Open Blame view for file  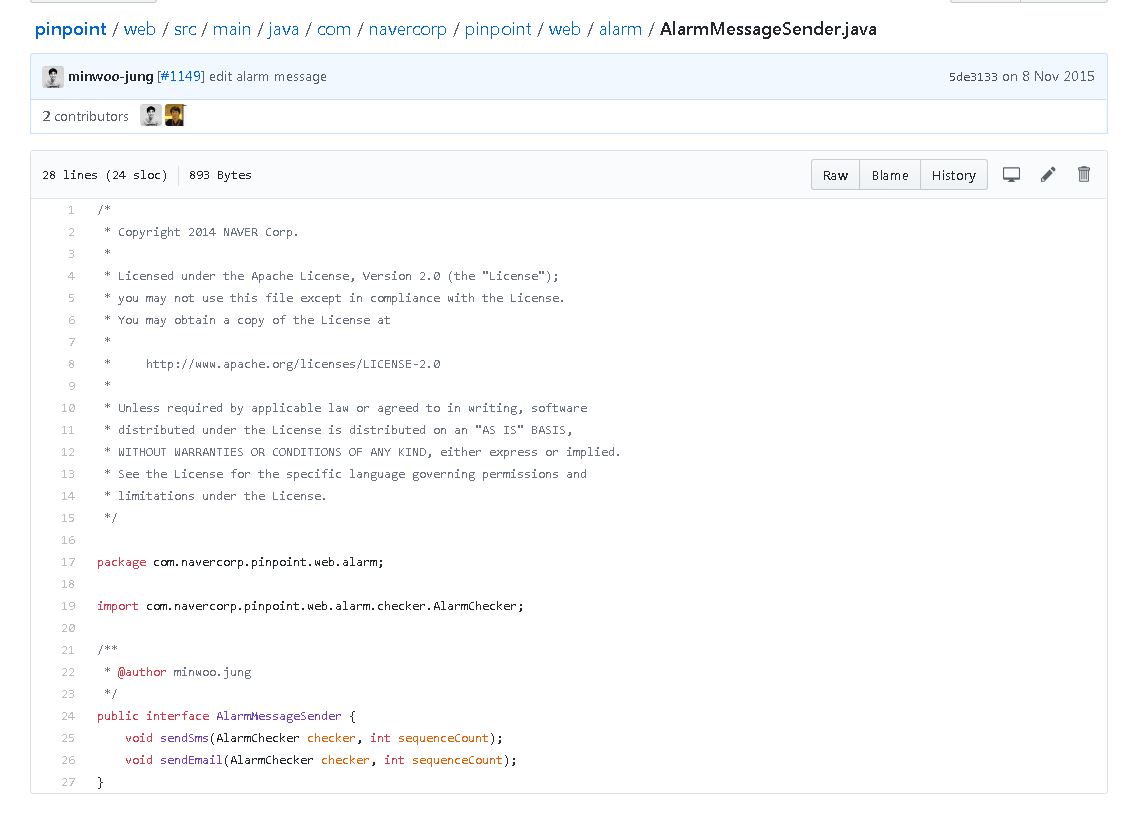(x=890, y=175)
